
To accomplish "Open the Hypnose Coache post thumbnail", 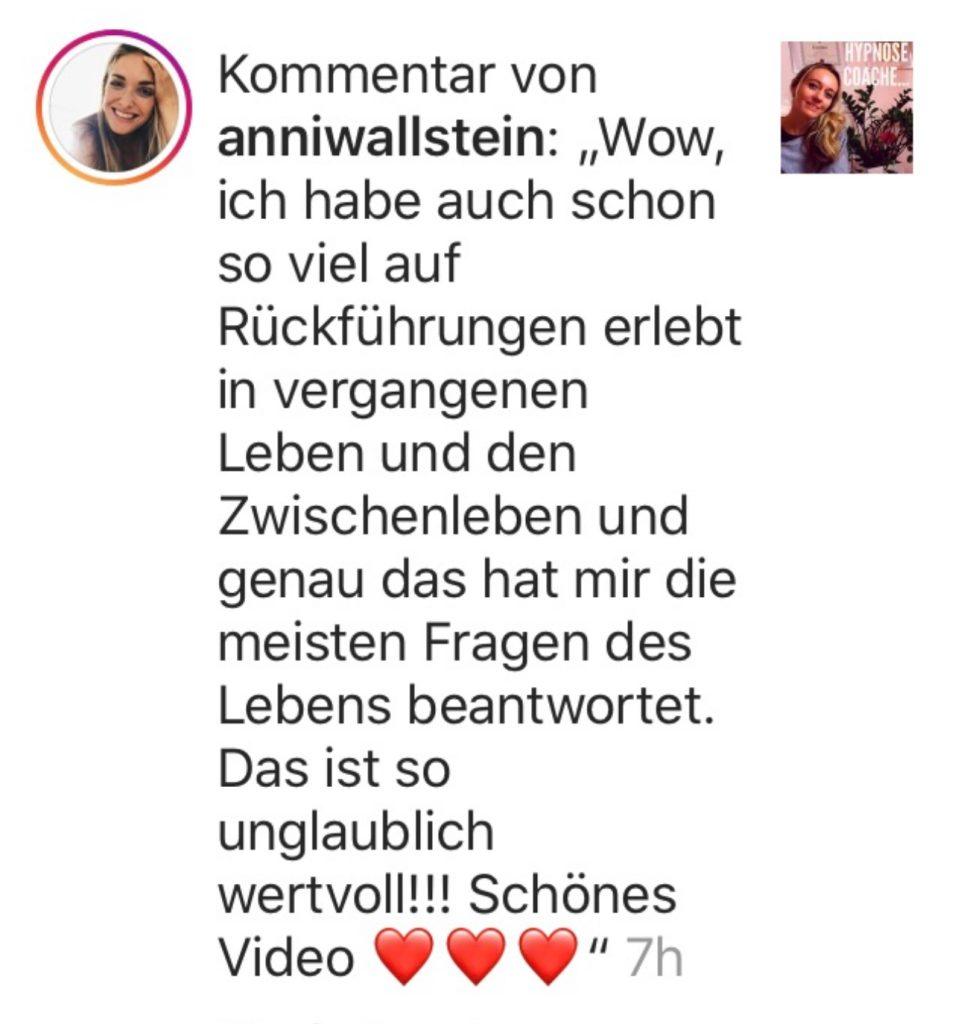I will click(x=847, y=107).
